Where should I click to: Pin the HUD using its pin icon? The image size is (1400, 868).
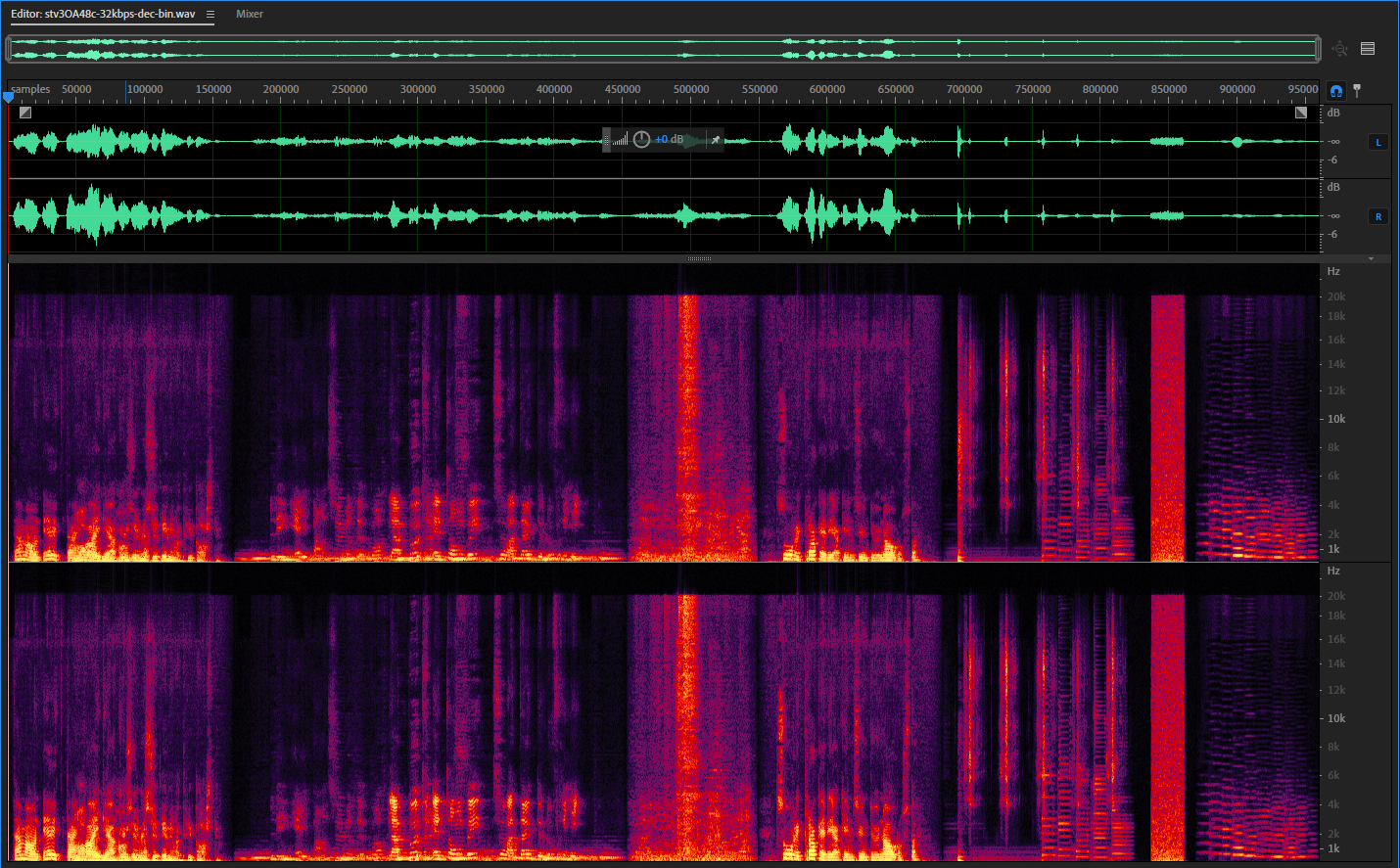coord(715,139)
